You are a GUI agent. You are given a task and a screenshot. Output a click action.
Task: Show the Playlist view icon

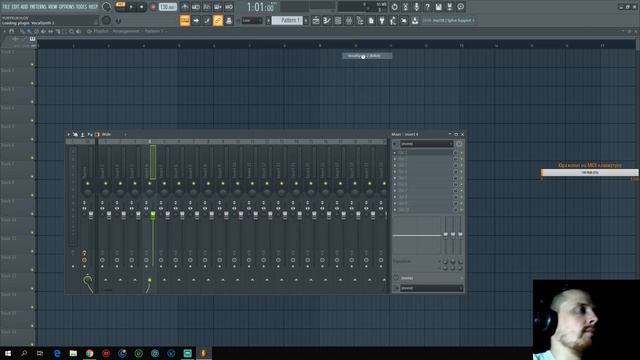click(316, 20)
